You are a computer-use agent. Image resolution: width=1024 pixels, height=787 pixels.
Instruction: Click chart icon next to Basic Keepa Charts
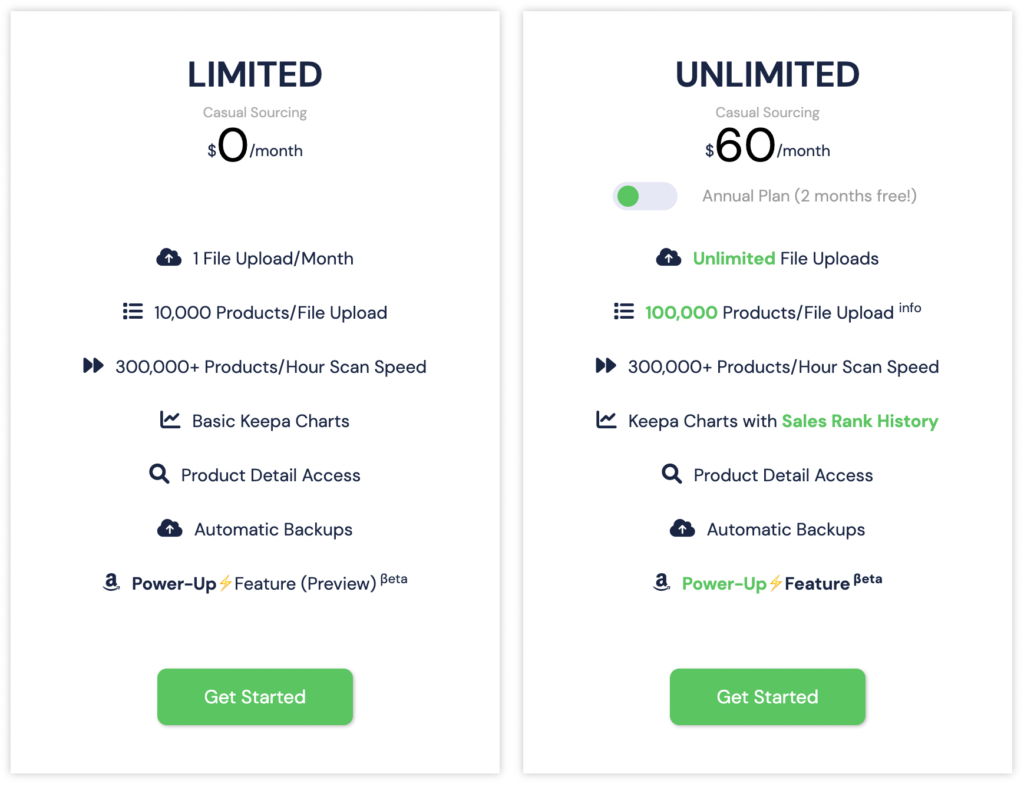pyautogui.click(x=170, y=420)
